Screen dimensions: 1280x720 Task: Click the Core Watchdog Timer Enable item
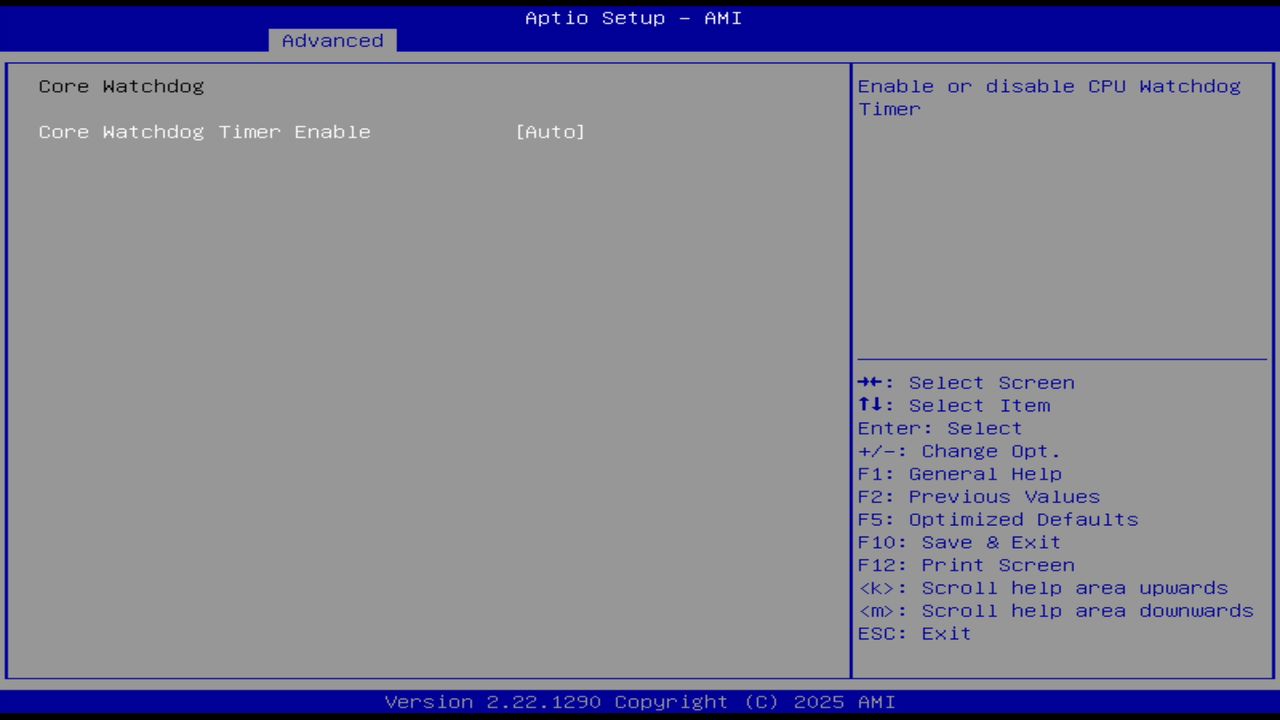tap(204, 131)
